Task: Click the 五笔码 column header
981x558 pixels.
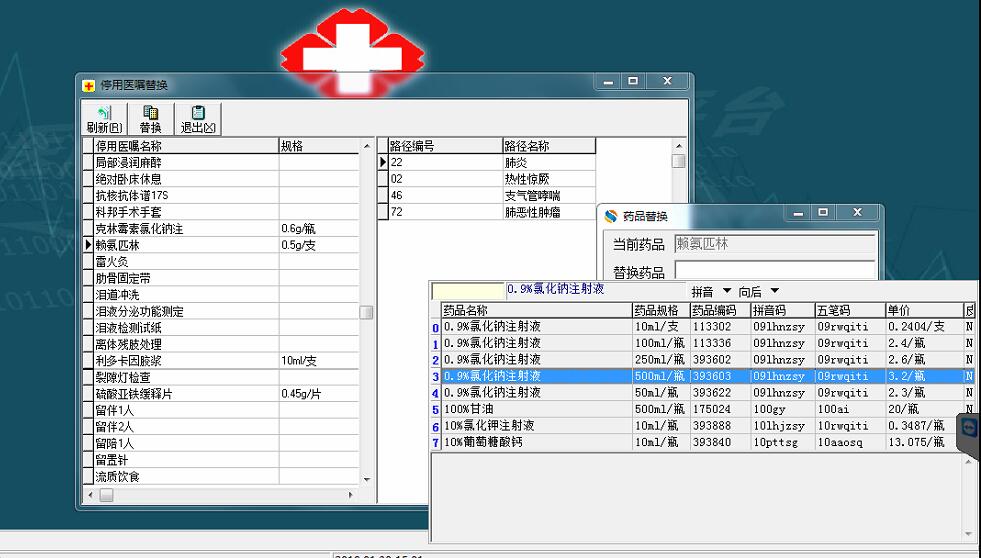Action: (850, 310)
